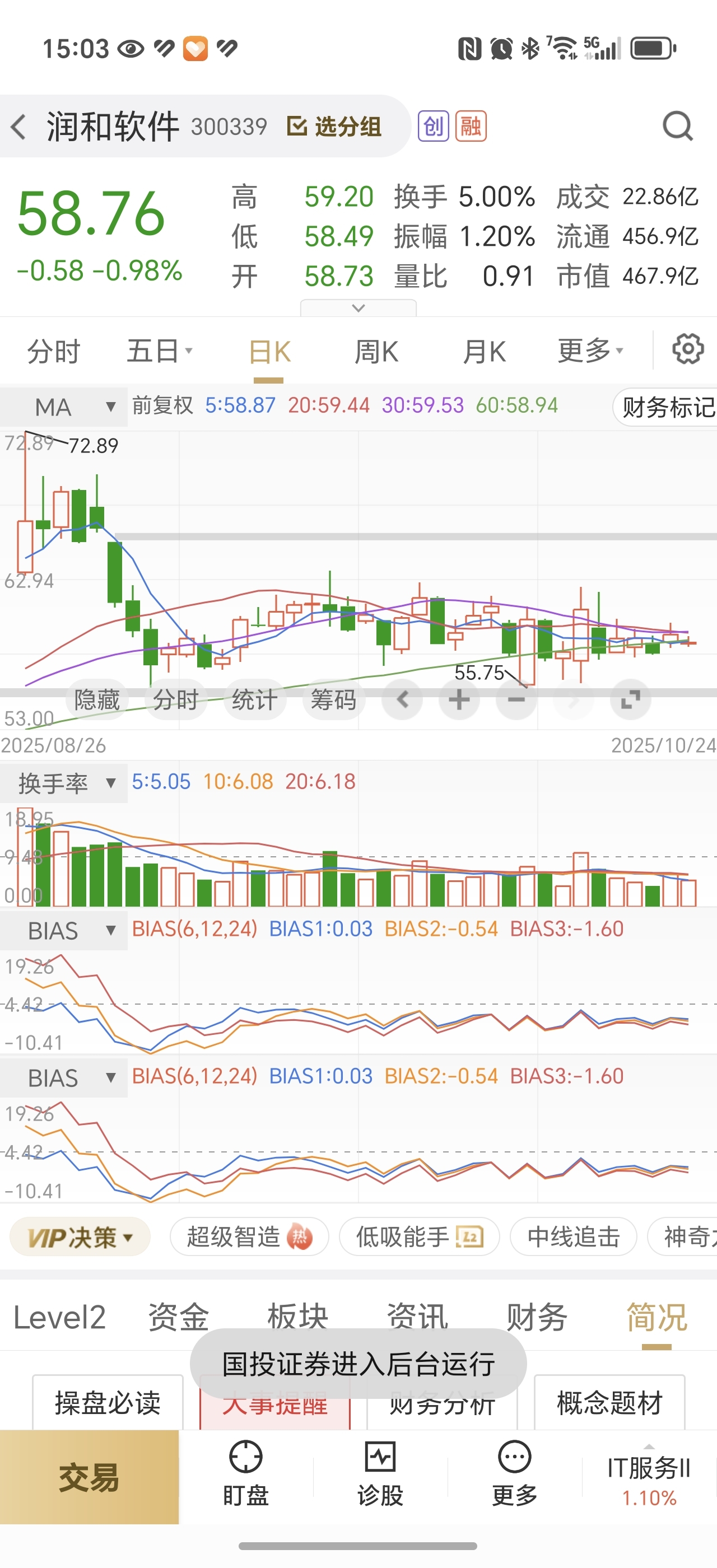
Task: Tap the 20-day MA value 20:59.44
Action: [329, 405]
